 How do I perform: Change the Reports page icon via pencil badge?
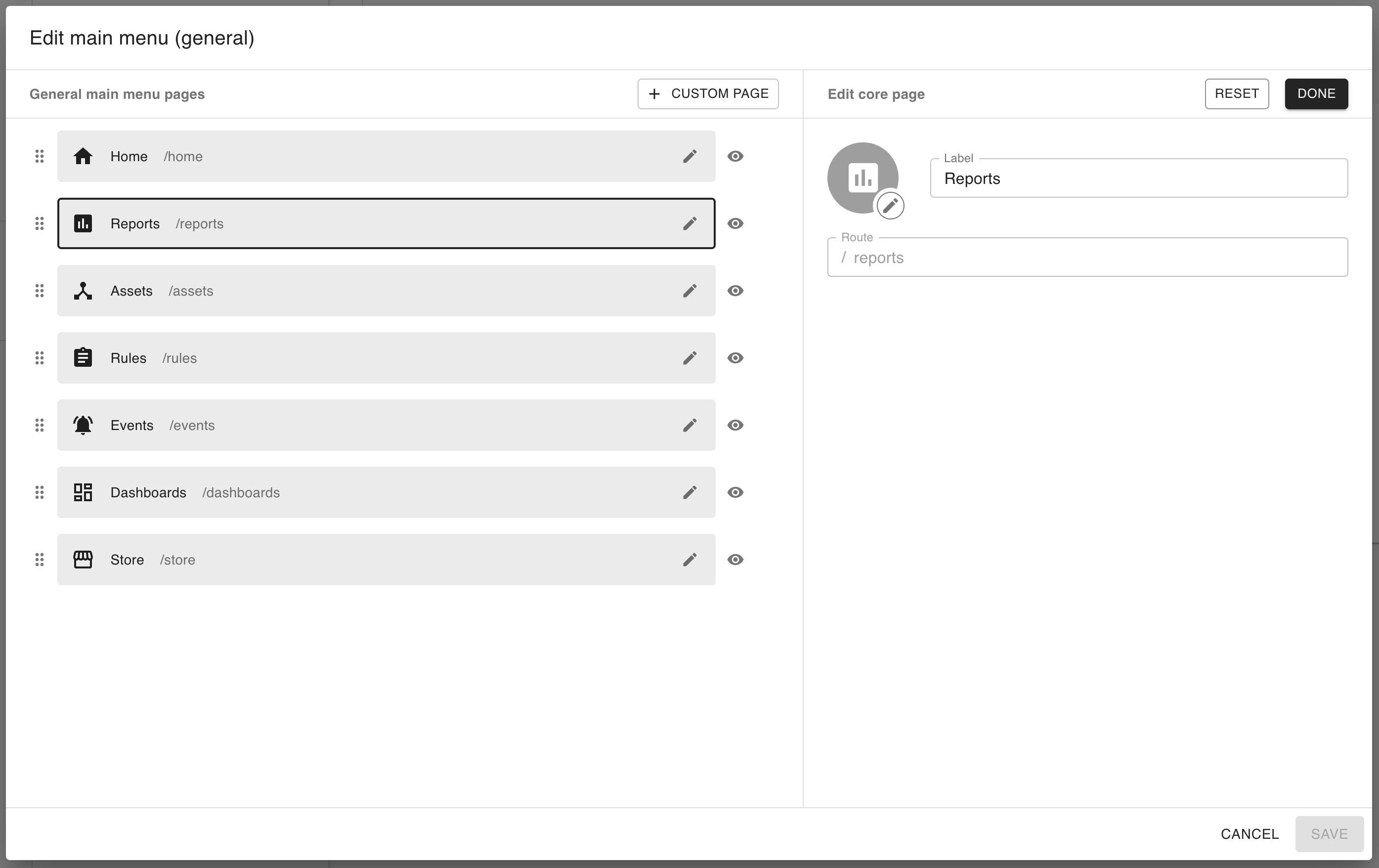click(x=890, y=206)
